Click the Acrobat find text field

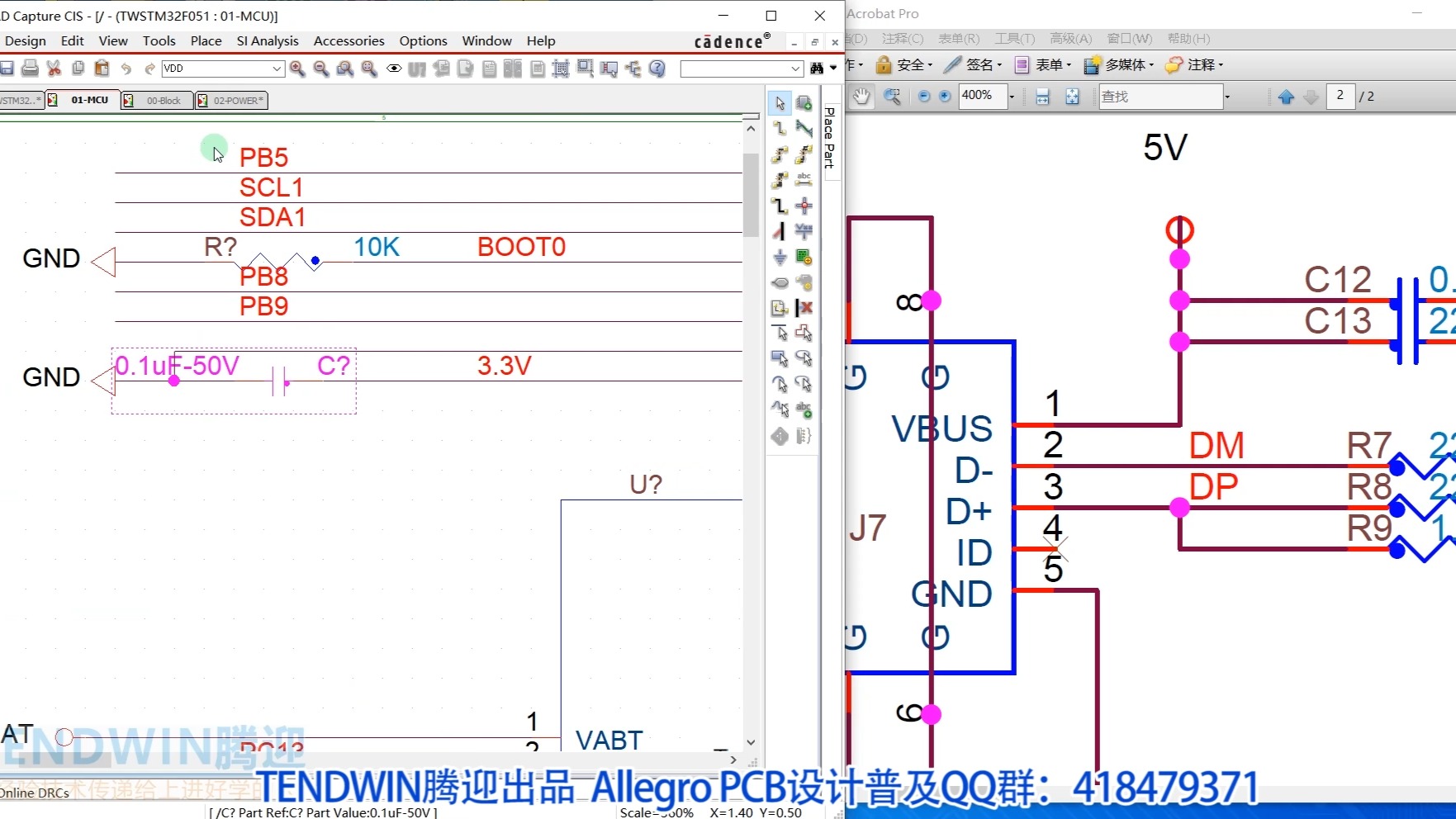pyautogui.click(x=1160, y=97)
